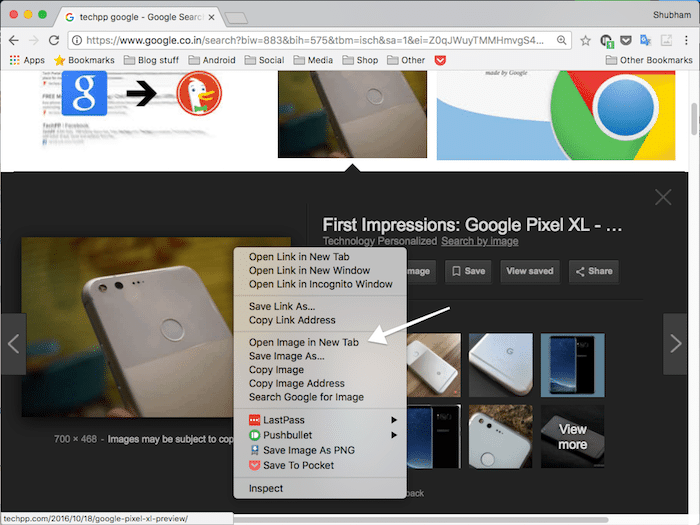The image size is (700, 525).
Task: Choose Open Link in Incognito Window
Action: 320,284
